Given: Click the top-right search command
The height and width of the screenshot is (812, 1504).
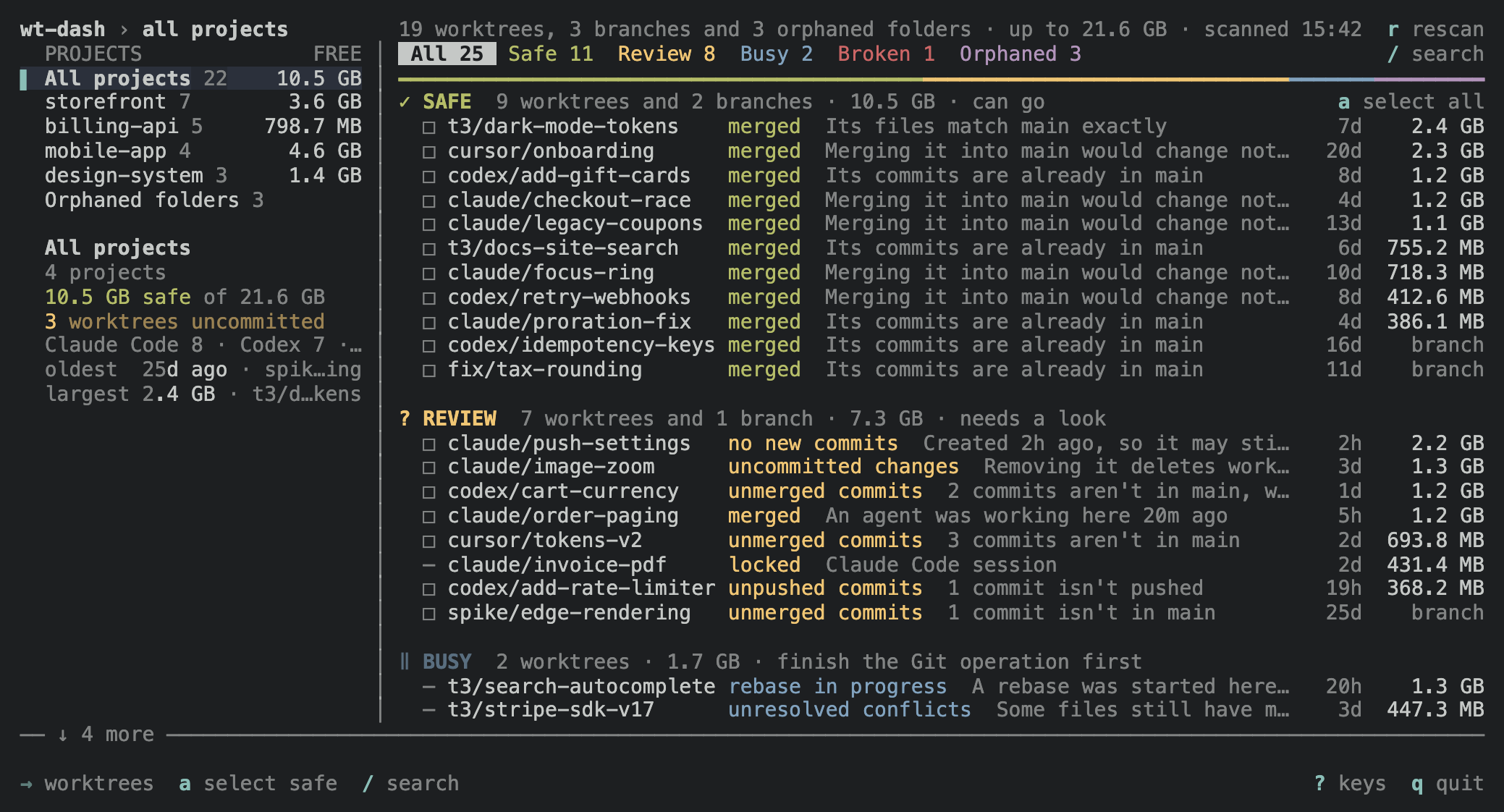Looking at the screenshot, I should 1436,54.
